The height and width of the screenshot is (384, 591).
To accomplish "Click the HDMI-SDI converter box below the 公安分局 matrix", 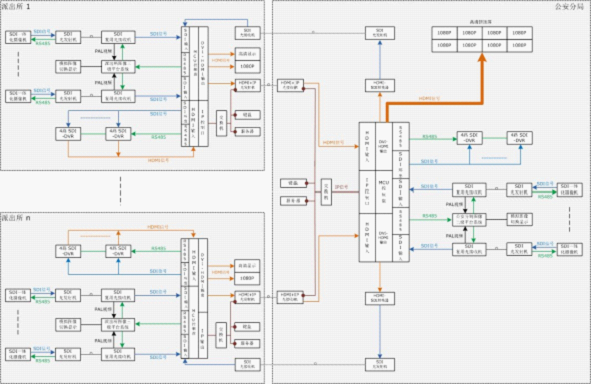I will tap(380, 298).
